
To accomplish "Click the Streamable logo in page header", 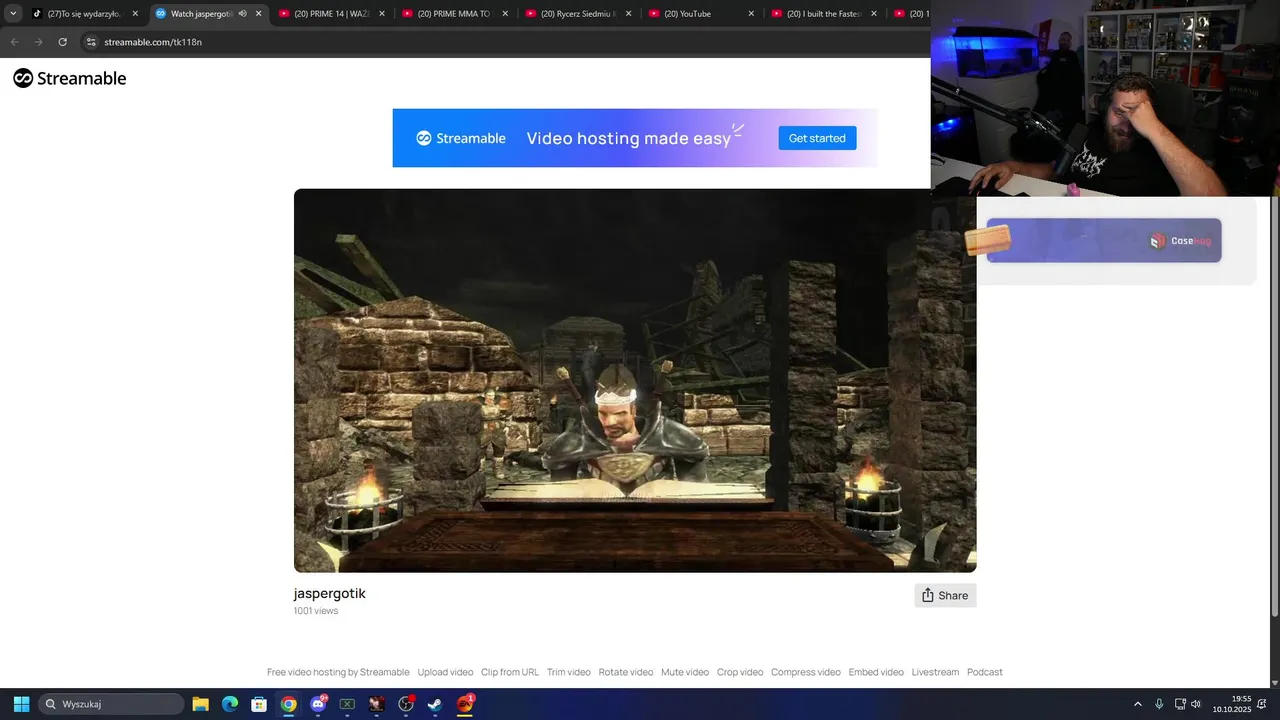I will (x=70, y=78).
